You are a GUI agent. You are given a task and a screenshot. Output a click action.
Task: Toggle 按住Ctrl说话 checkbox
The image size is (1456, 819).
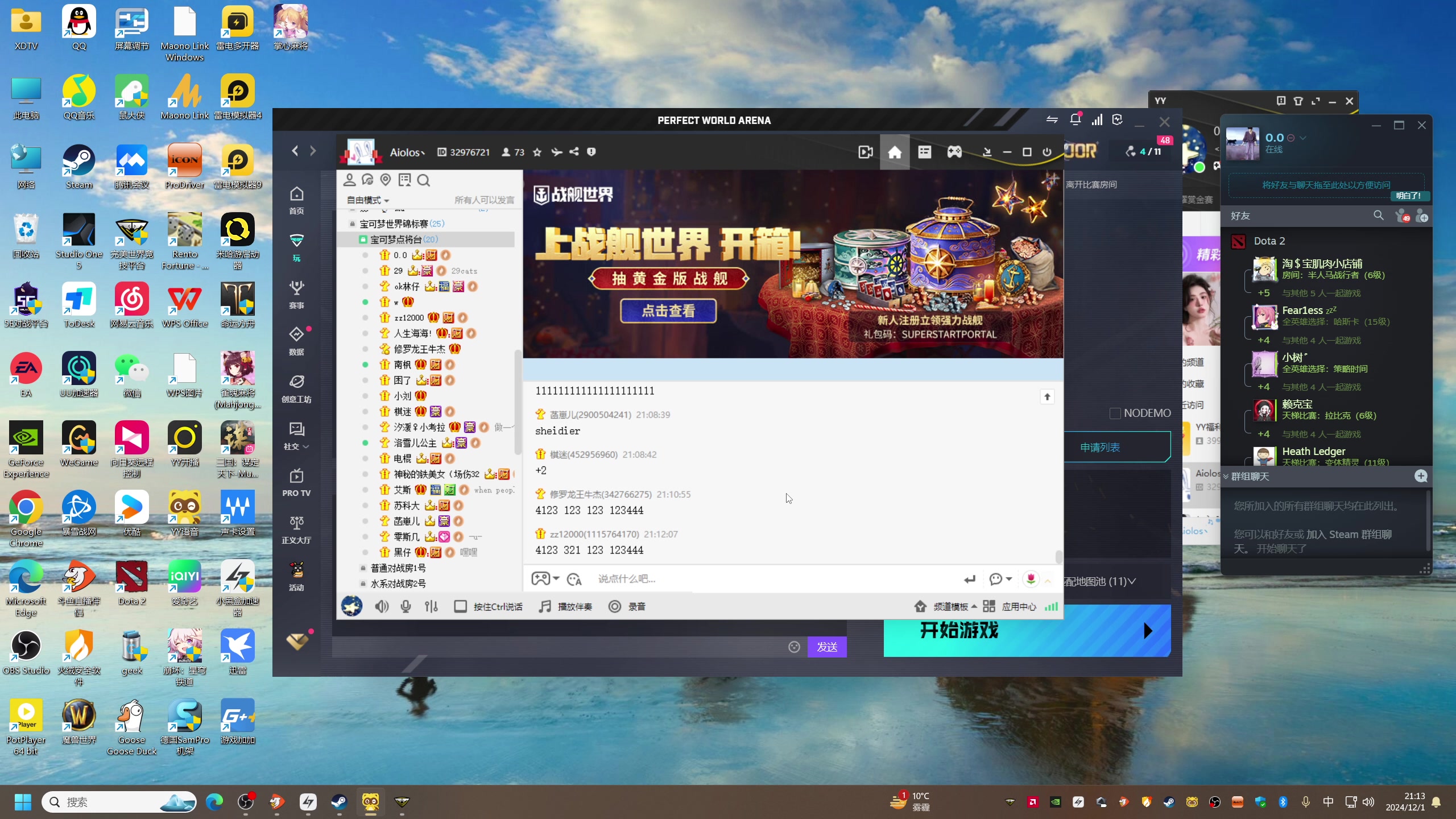click(460, 607)
